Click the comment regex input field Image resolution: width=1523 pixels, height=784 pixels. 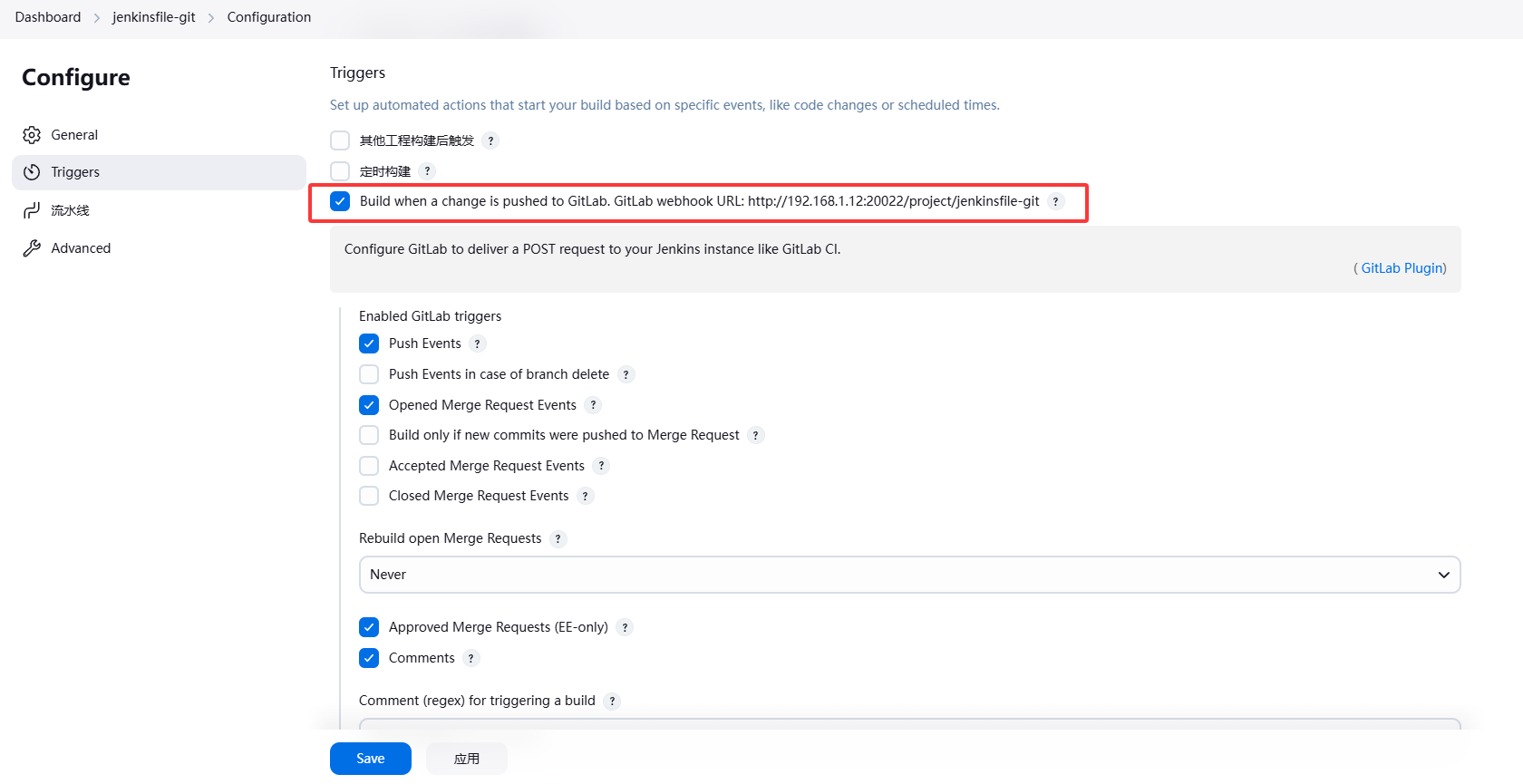point(909,723)
